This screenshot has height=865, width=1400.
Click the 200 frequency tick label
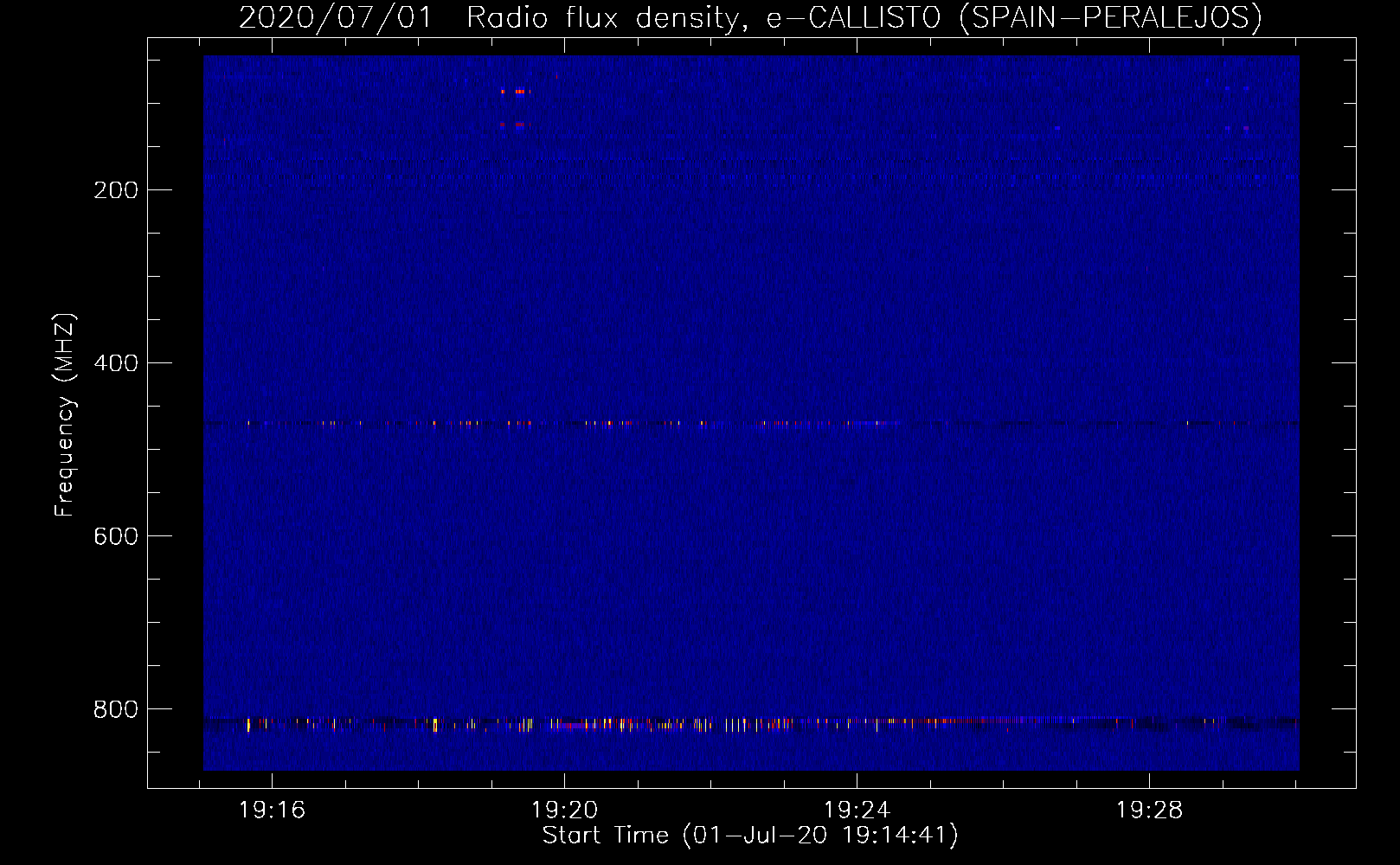115,190
